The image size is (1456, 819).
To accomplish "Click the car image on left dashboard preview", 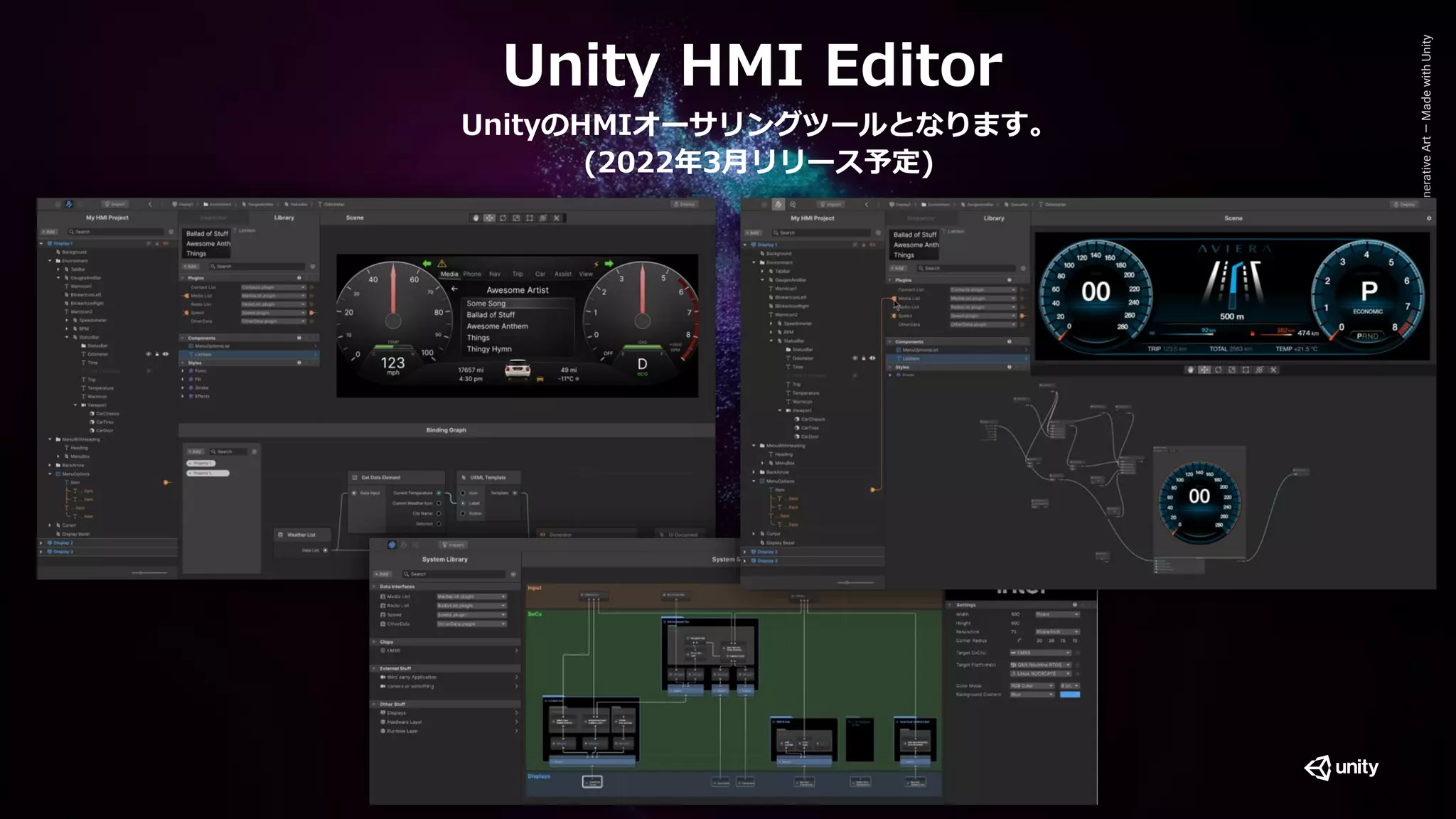I will (x=518, y=370).
